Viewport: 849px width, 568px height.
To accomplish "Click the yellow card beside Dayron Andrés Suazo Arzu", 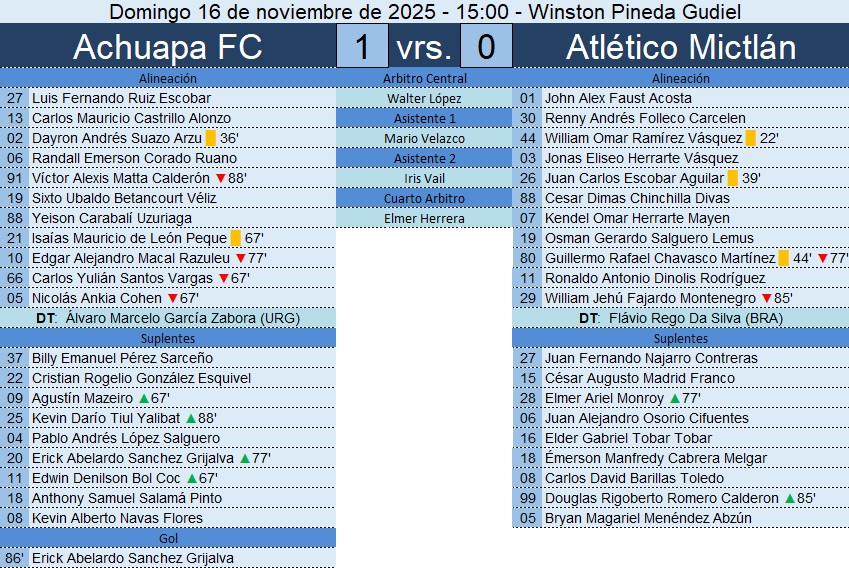I will pos(211,138).
